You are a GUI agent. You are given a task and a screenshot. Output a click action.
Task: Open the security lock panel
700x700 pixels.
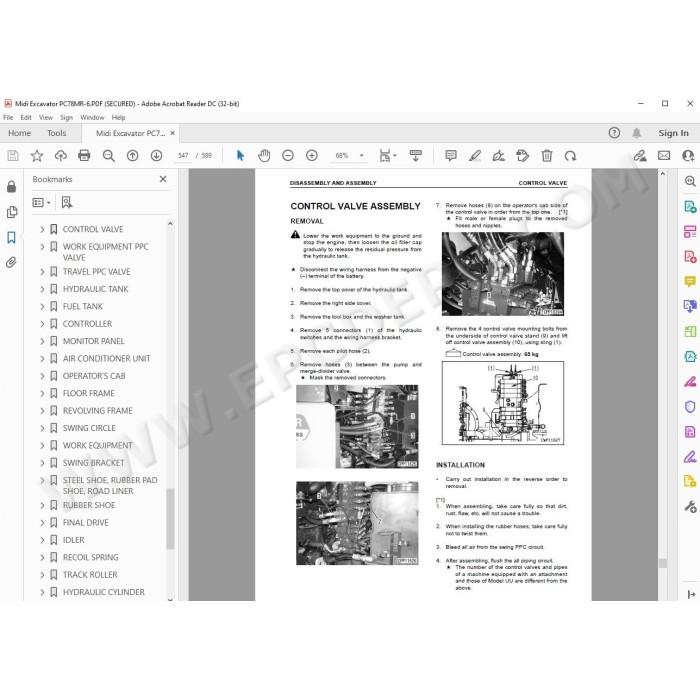coord(12,187)
